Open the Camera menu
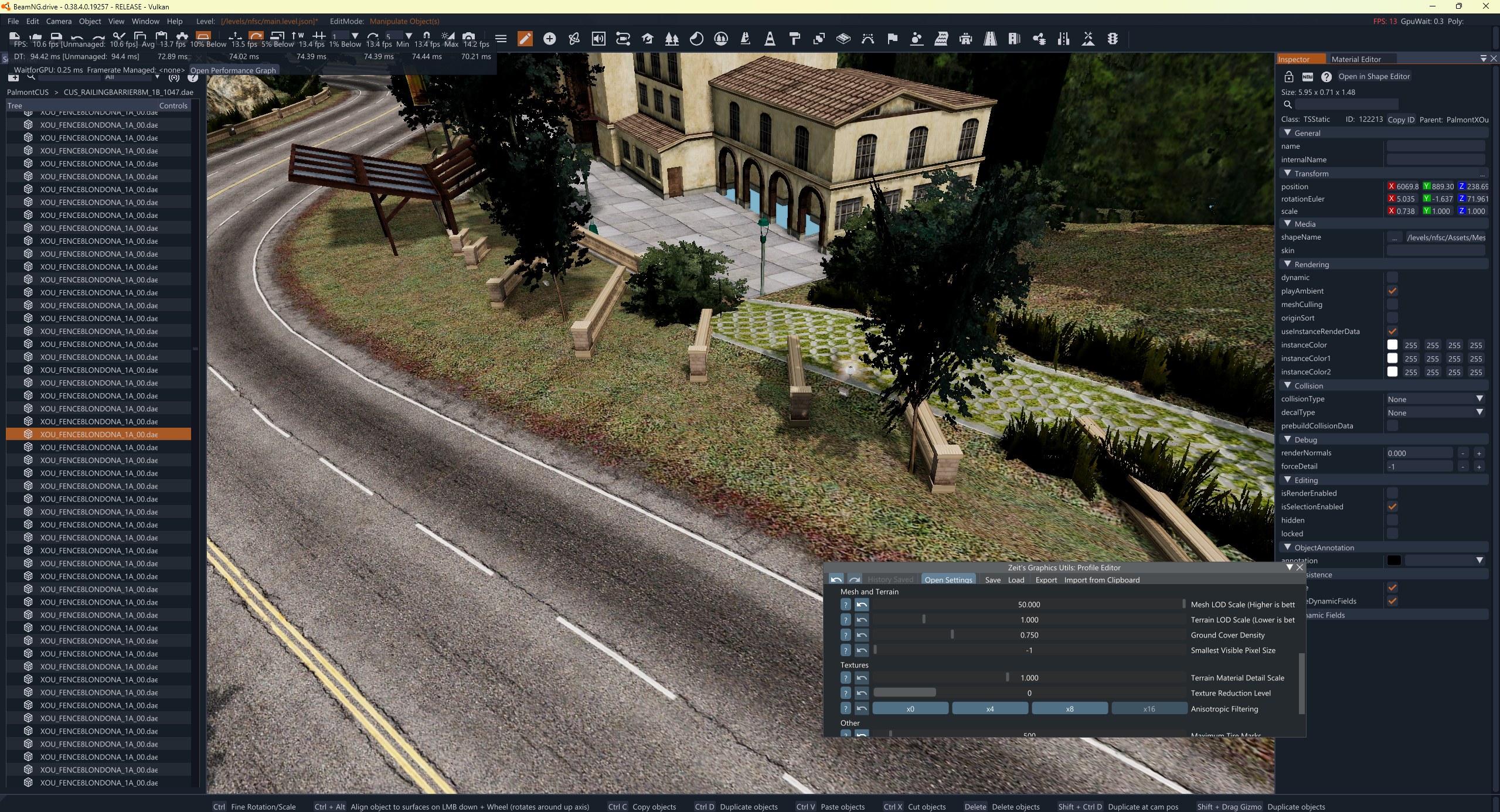 pos(59,21)
